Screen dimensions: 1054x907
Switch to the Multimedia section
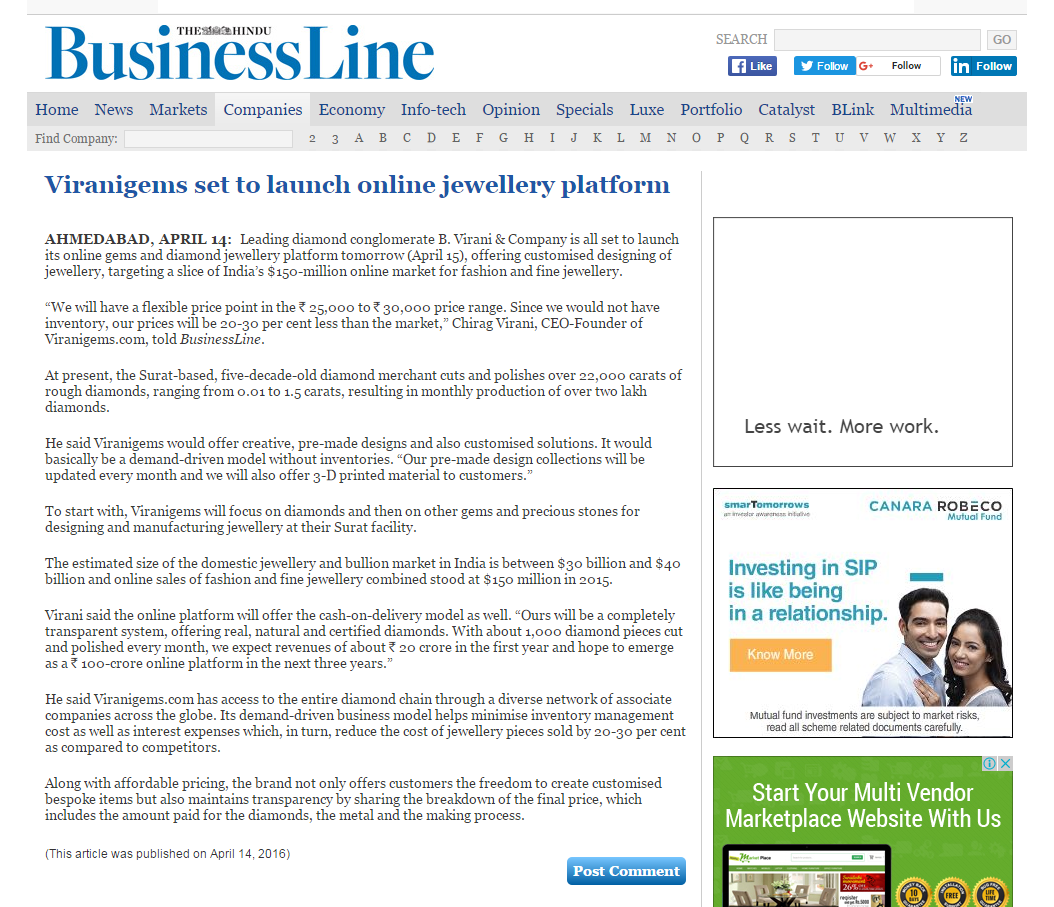tap(931, 110)
